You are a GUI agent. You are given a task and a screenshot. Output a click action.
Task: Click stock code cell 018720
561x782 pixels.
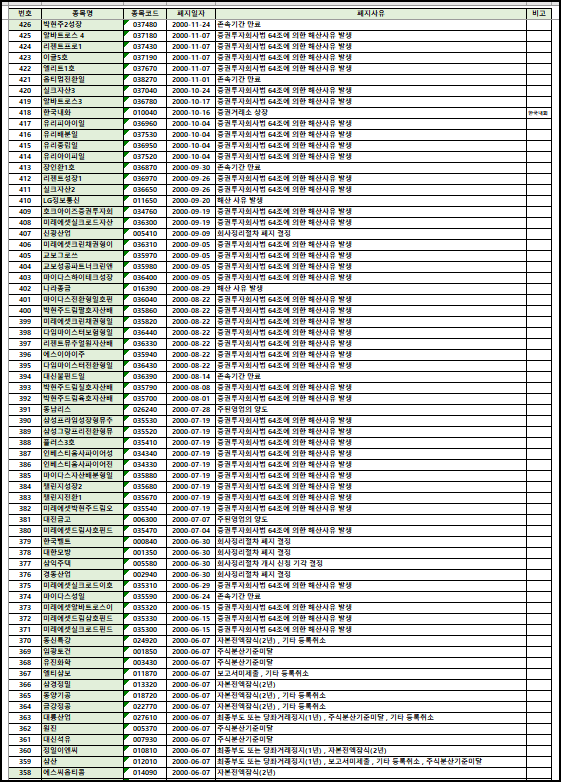pos(145,695)
